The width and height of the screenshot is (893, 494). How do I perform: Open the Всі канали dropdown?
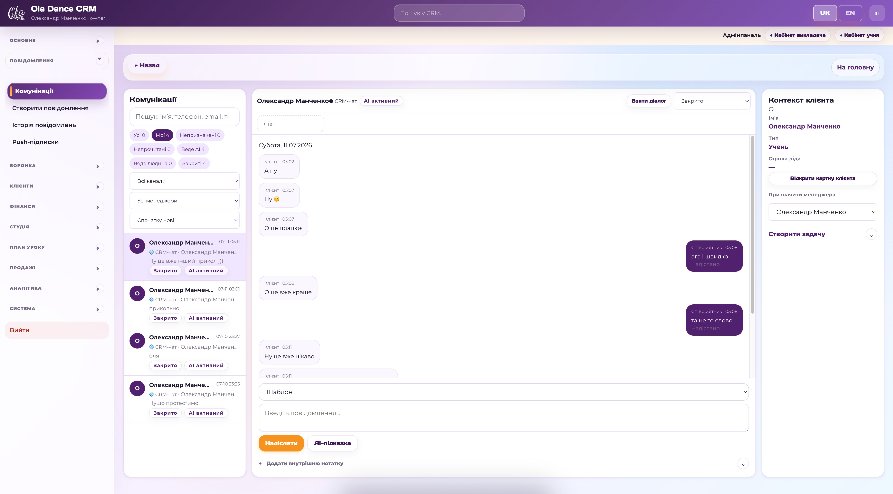pos(184,181)
